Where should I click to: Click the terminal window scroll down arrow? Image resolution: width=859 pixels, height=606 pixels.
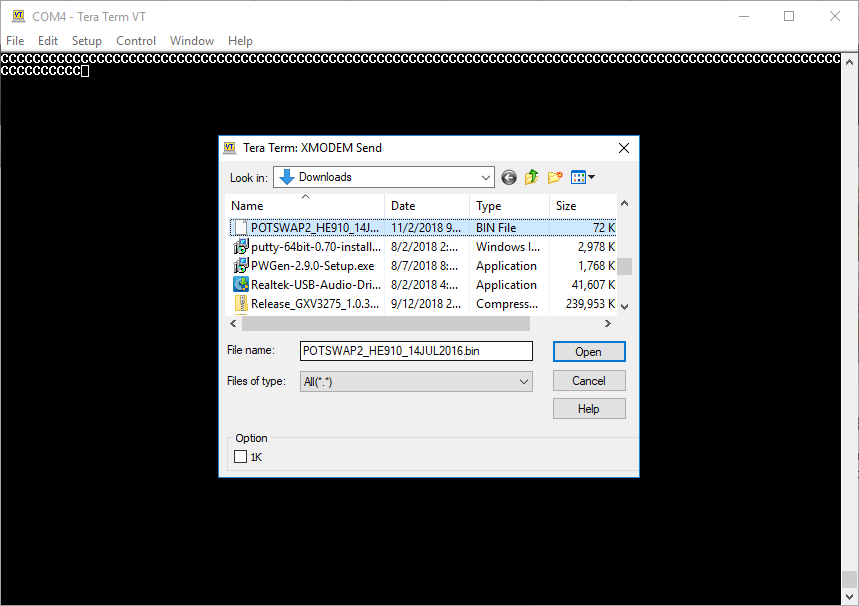(x=850, y=596)
